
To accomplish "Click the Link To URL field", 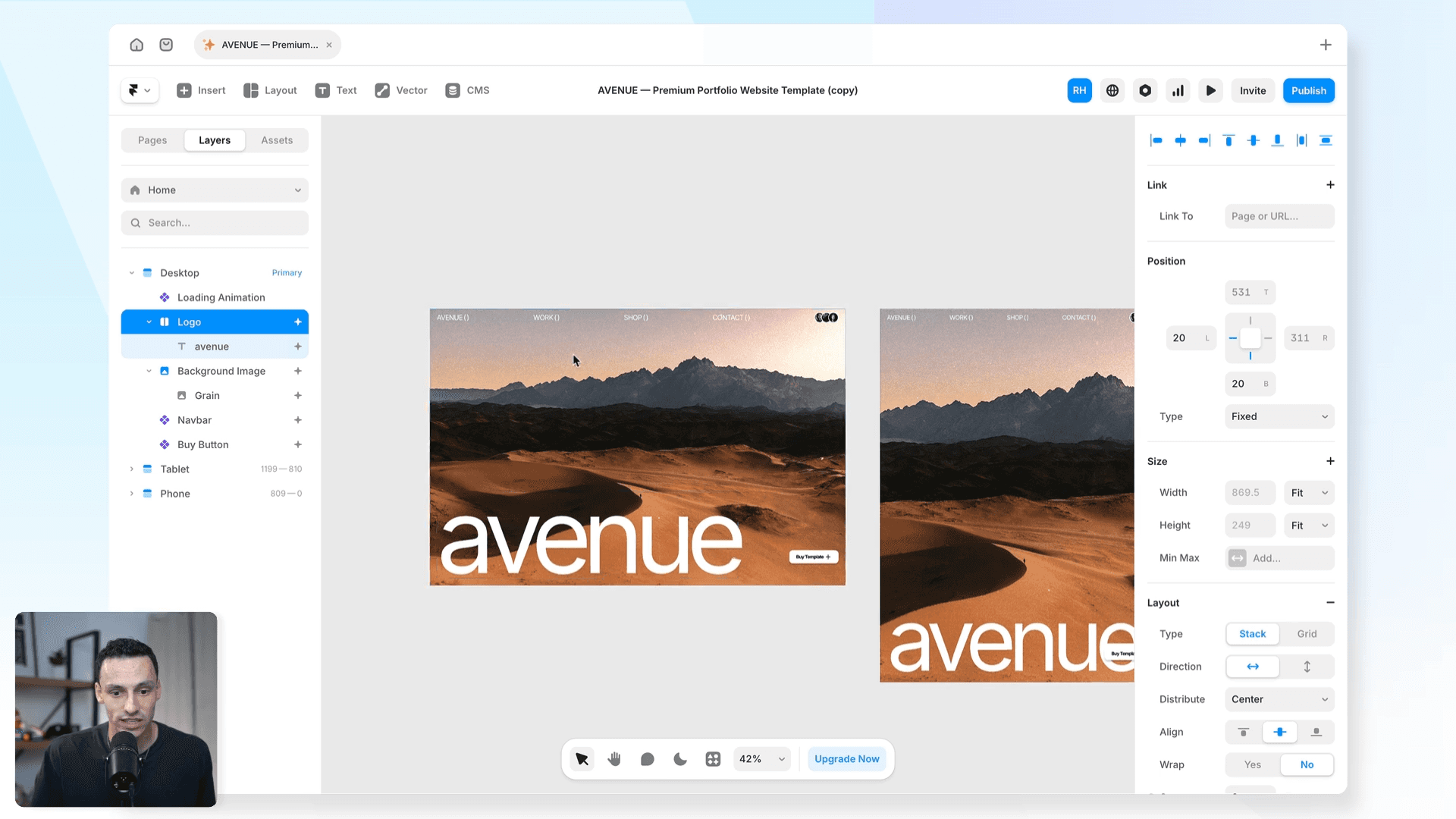I will click(1279, 216).
